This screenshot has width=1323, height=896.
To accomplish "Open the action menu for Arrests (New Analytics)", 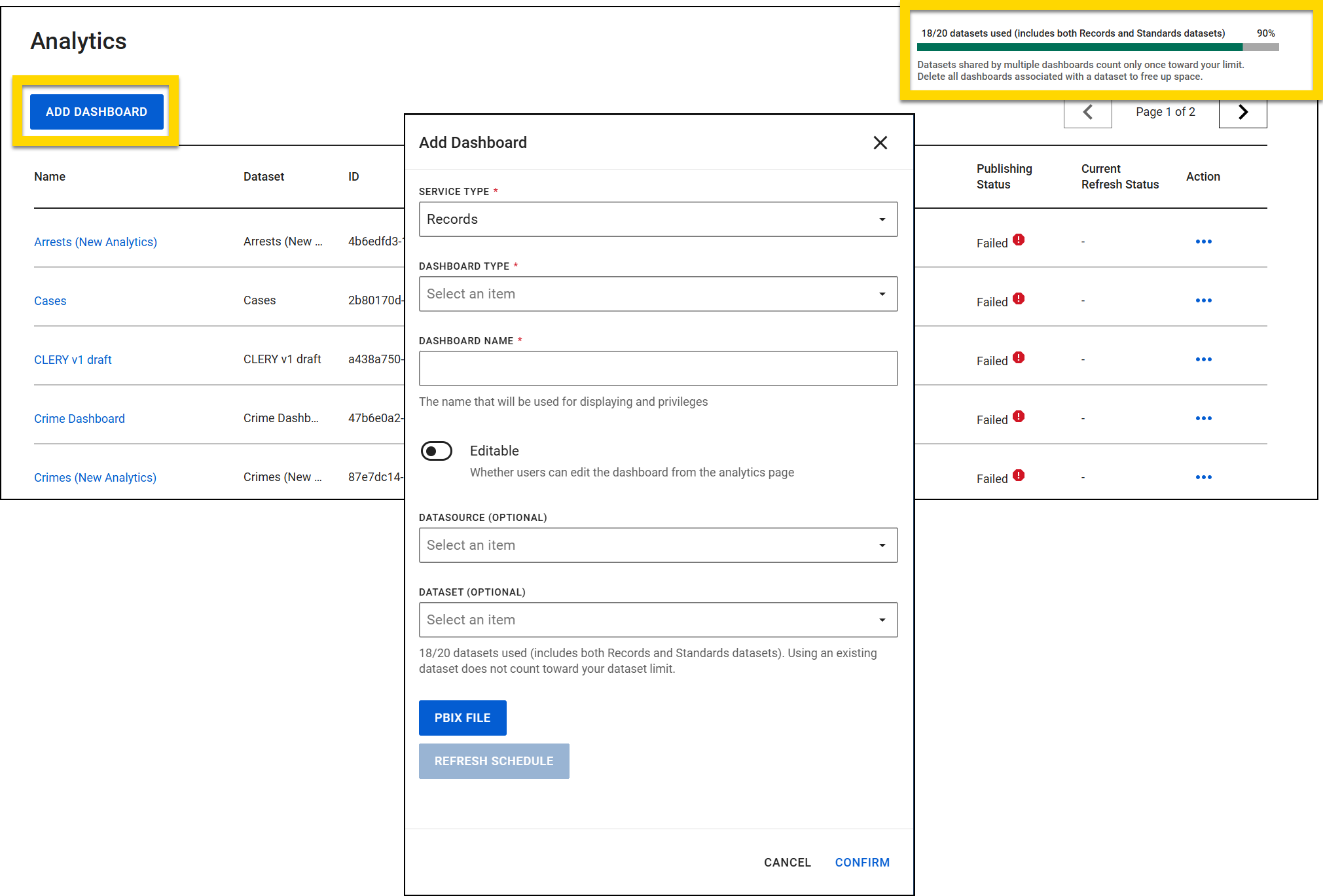I will (1203, 242).
